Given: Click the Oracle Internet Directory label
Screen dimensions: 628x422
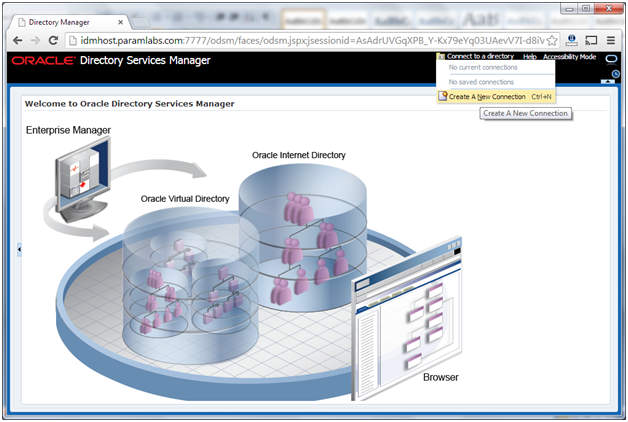Looking at the screenshot, I should 298,155.
